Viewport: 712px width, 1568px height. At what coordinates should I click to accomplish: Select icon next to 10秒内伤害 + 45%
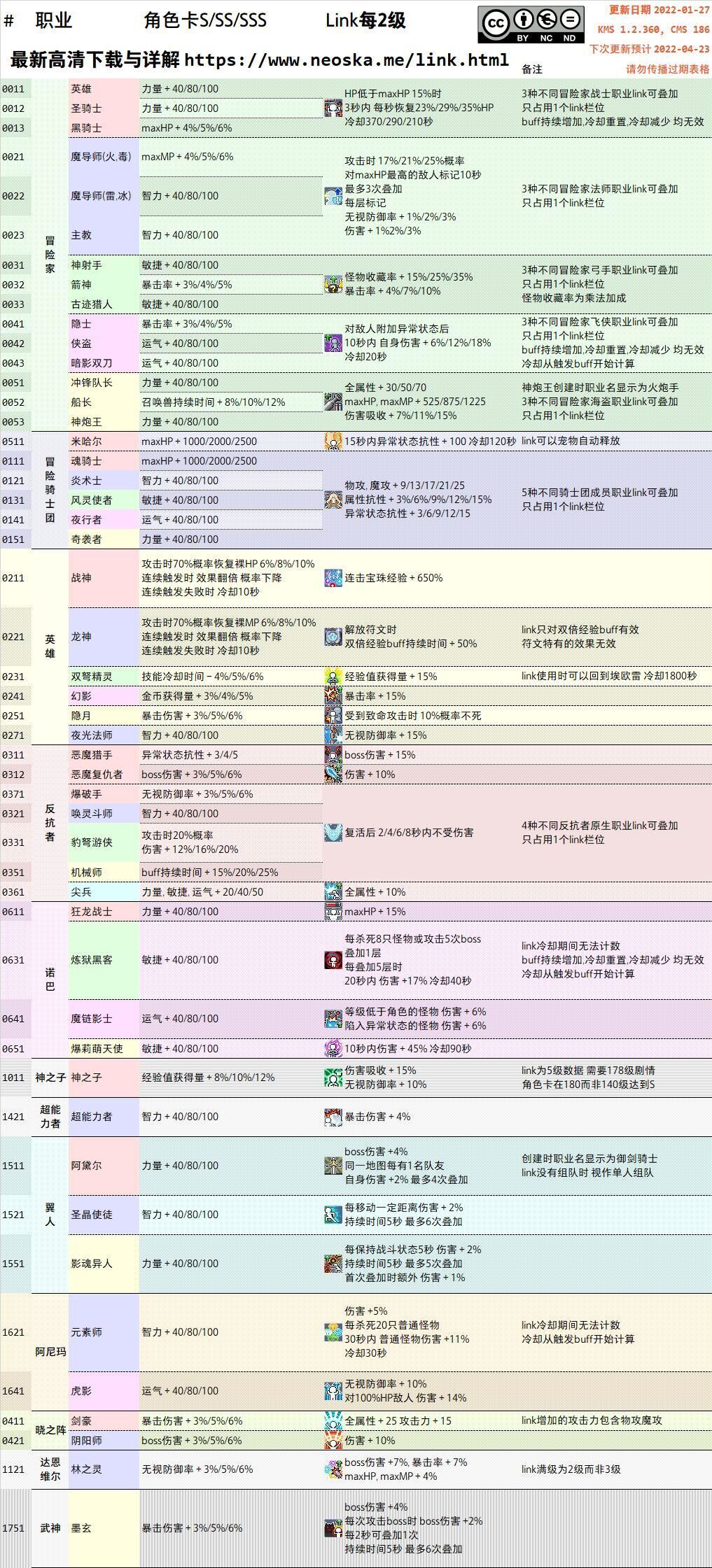(x=333, y=1049)
